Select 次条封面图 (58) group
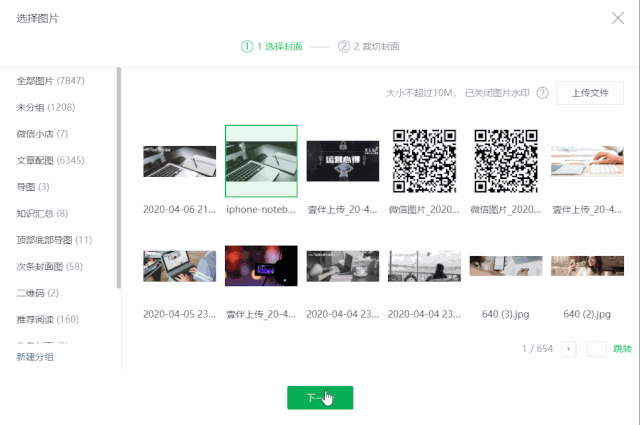The width and height of the screenshot is (640, 425). [49, 267]
